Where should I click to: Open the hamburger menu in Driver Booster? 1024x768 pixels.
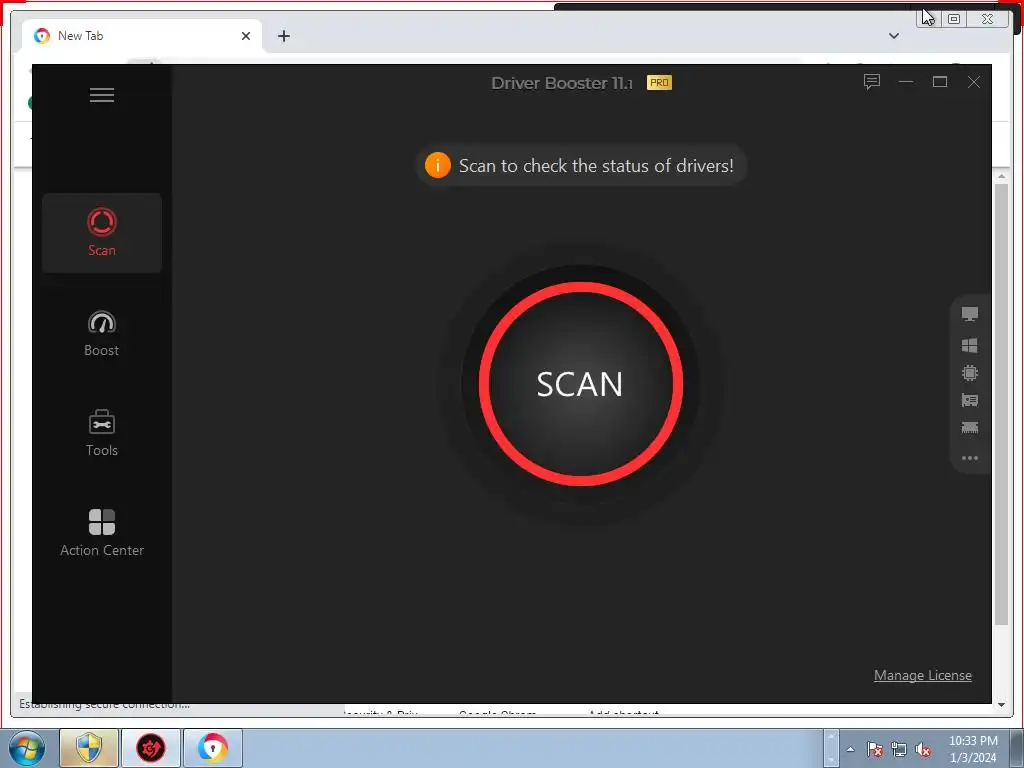coord(102,95)
